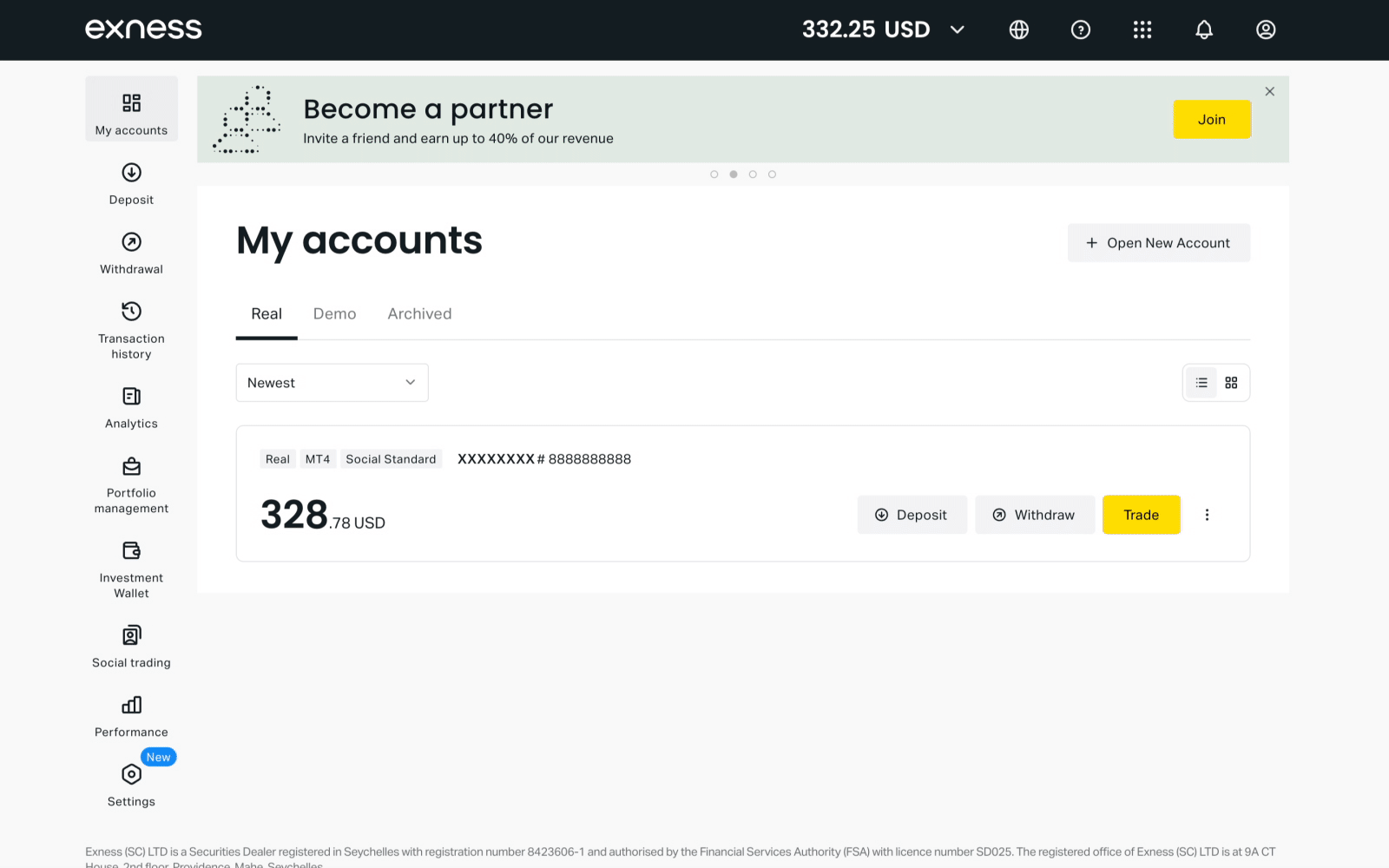The image size is (1389, 868).
Task: Go to Analytics in the sidebar
Action: pyautogui.click(x=131, y=408)
